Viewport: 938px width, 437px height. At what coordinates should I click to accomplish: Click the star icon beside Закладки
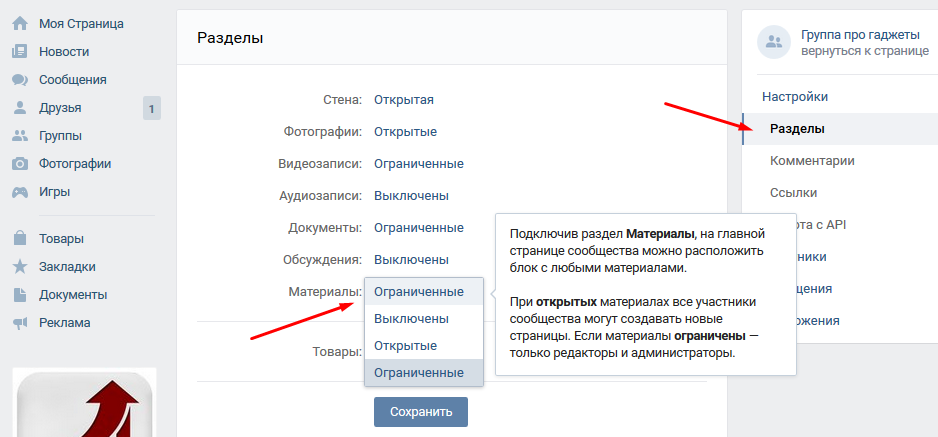[x=20, y=267]
